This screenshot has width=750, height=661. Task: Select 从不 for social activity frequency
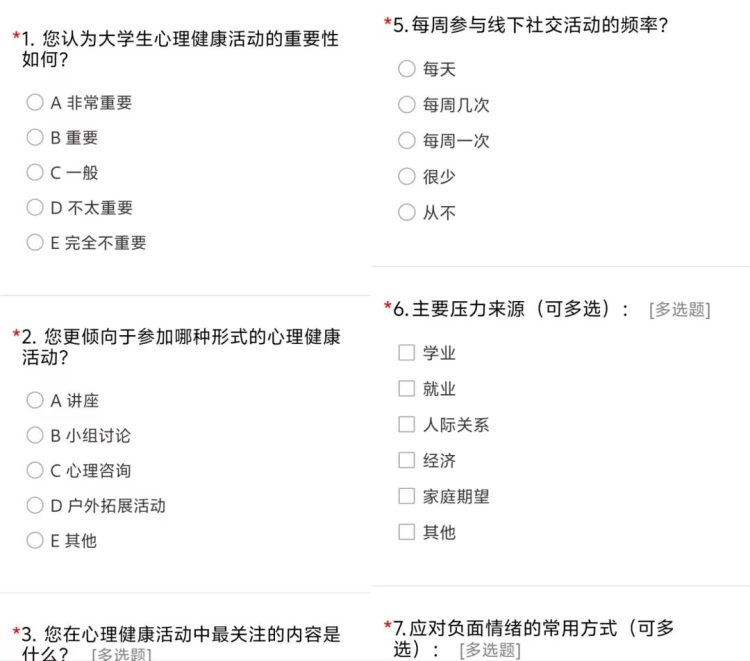(x=406, y=212)
